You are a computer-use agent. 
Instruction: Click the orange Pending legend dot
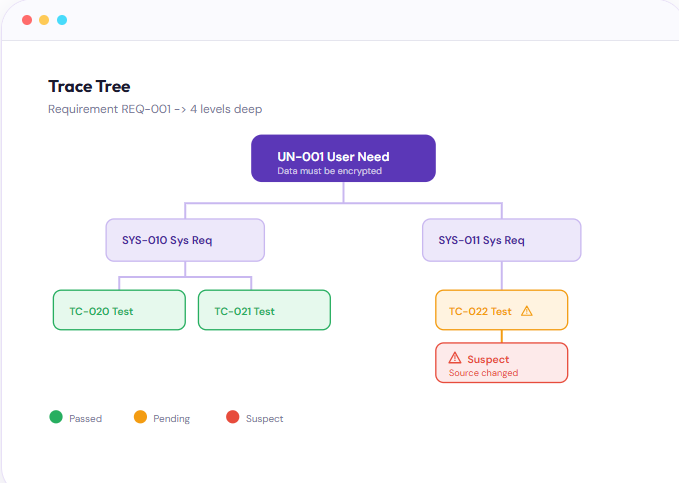pyautogui.click(x=140, y=417)
